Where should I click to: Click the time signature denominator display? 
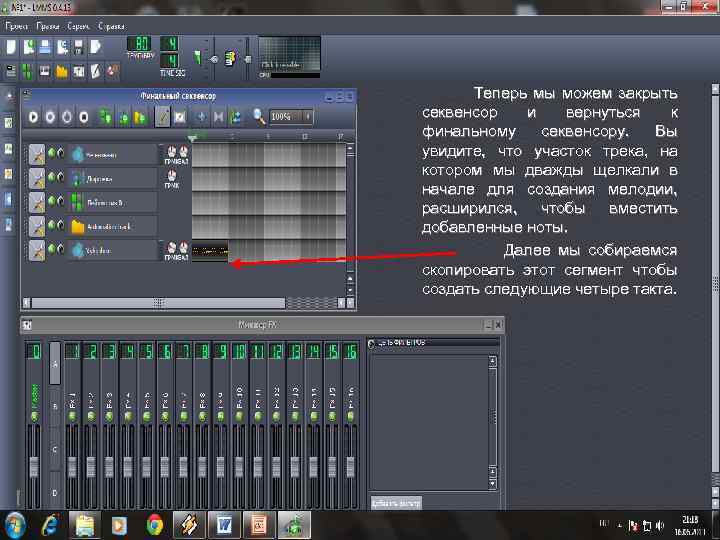pyautogui.click(x=169, y=61)
